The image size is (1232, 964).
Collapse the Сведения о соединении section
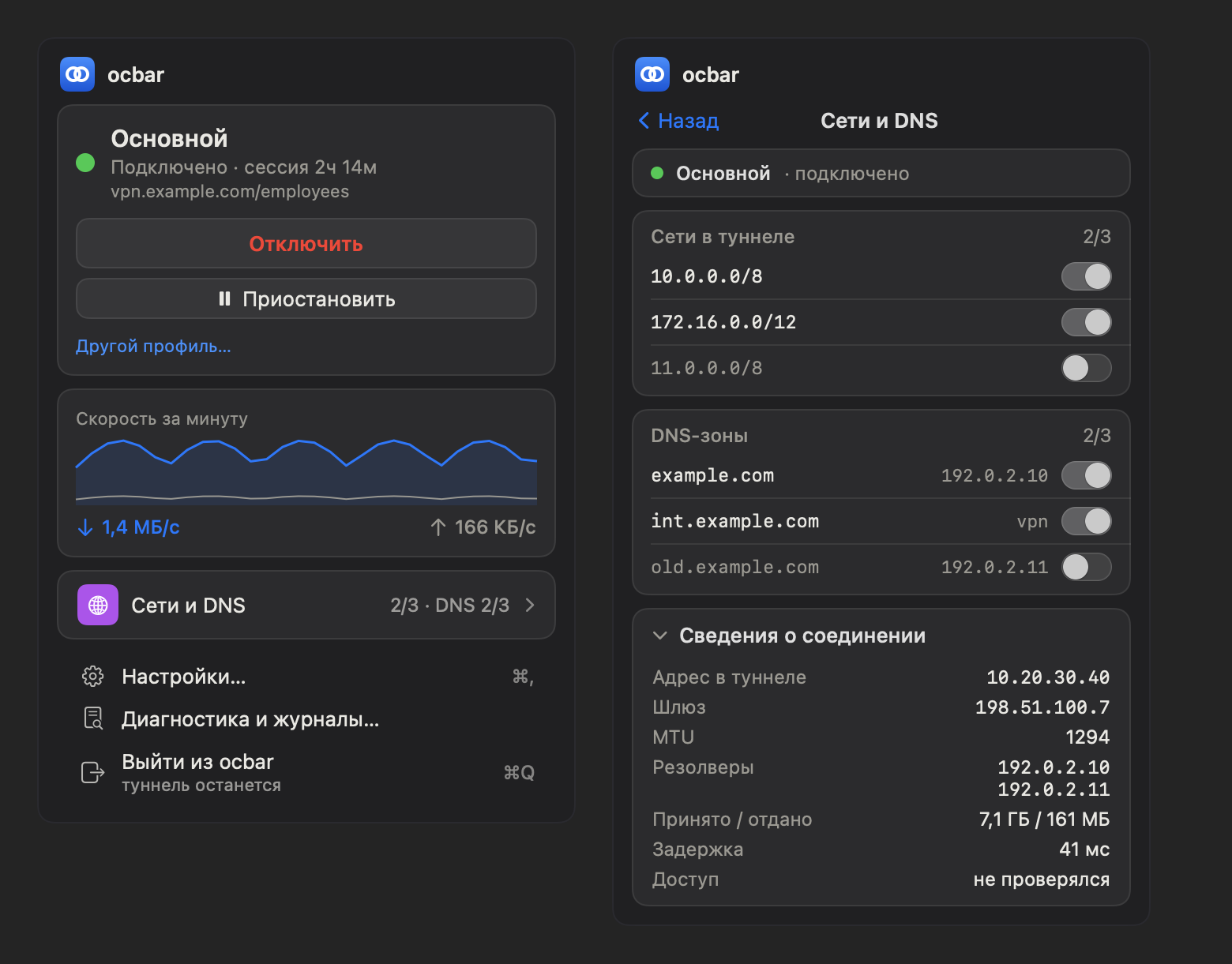pyautogui.click(x=660, y=636)
